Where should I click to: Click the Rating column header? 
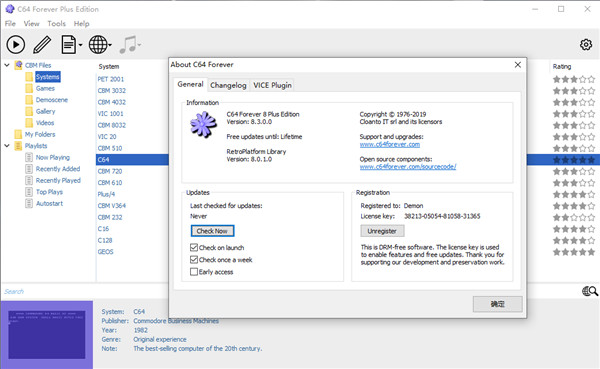tap(562, 67)
